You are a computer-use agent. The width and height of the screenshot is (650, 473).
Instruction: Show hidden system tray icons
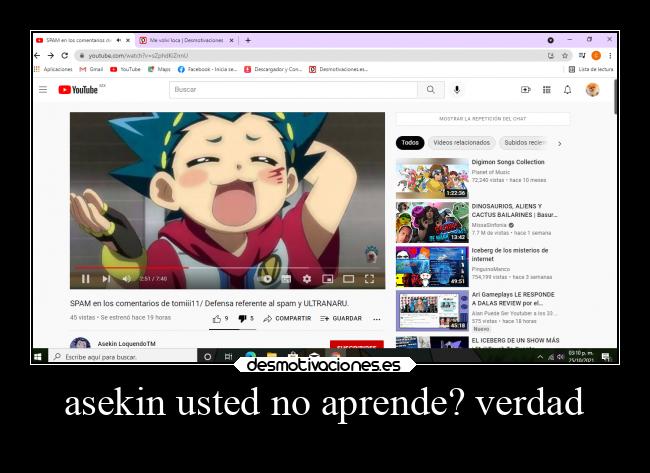click(540, 357)
